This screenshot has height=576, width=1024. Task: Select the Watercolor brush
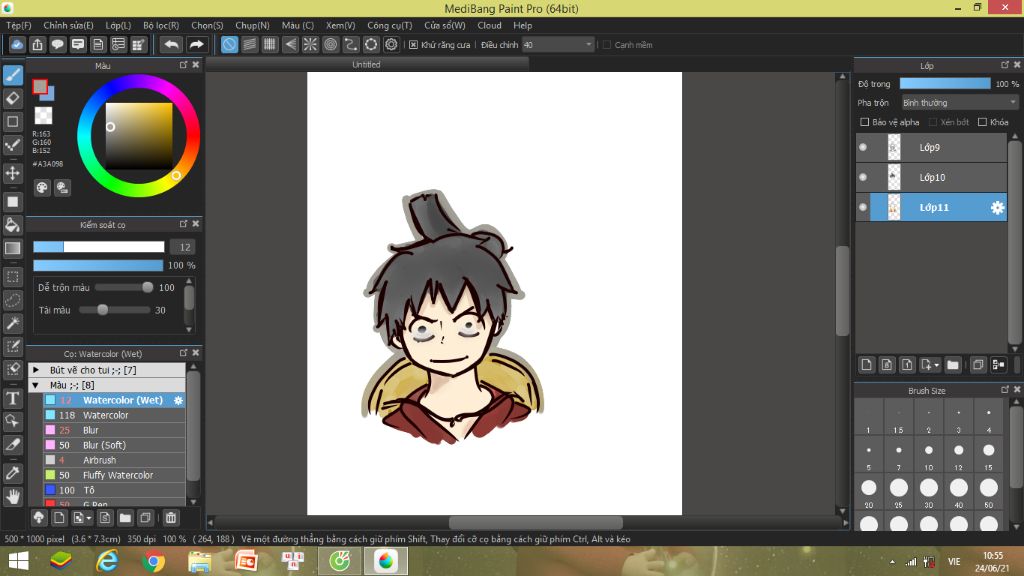point(114,415)
